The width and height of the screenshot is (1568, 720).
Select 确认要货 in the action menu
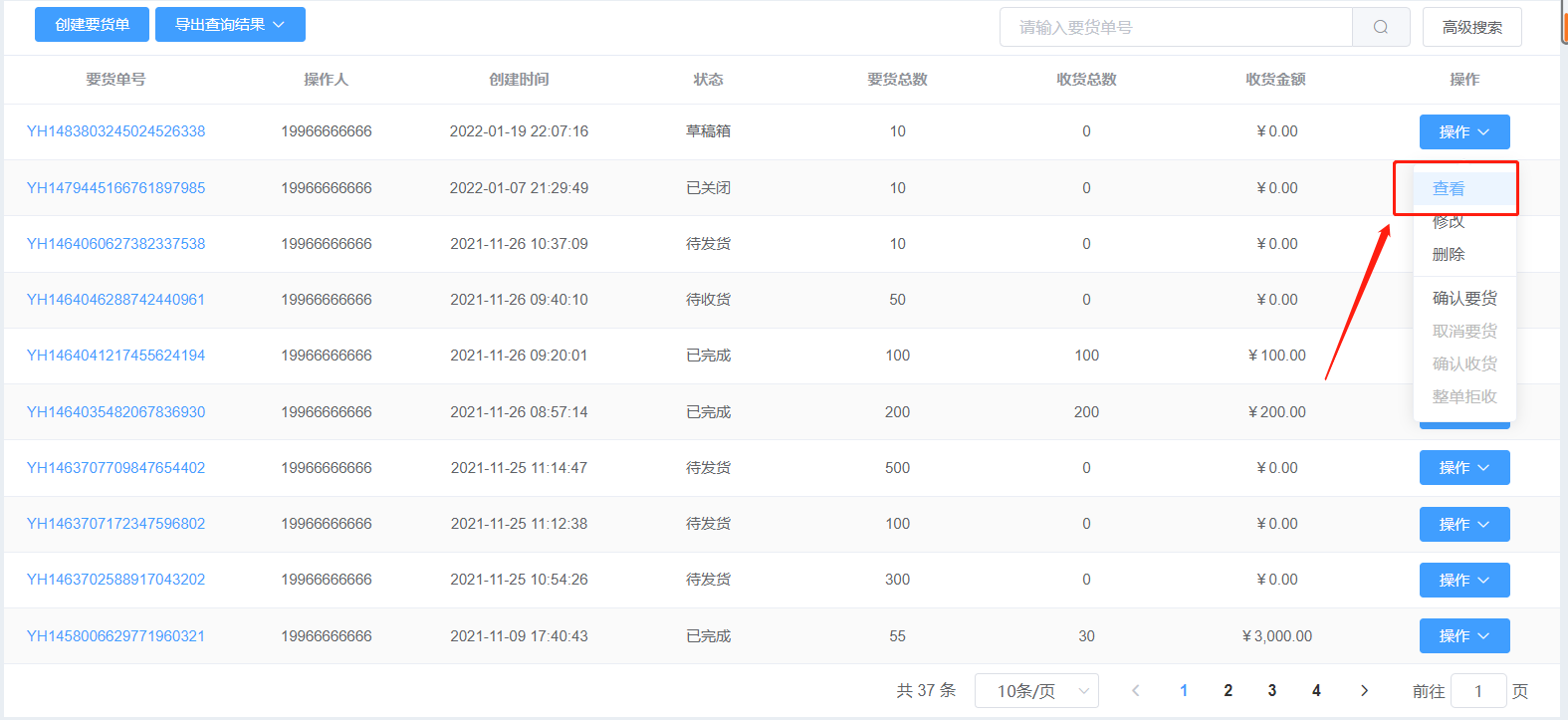pyautogui.click(x=1464, y=298)
